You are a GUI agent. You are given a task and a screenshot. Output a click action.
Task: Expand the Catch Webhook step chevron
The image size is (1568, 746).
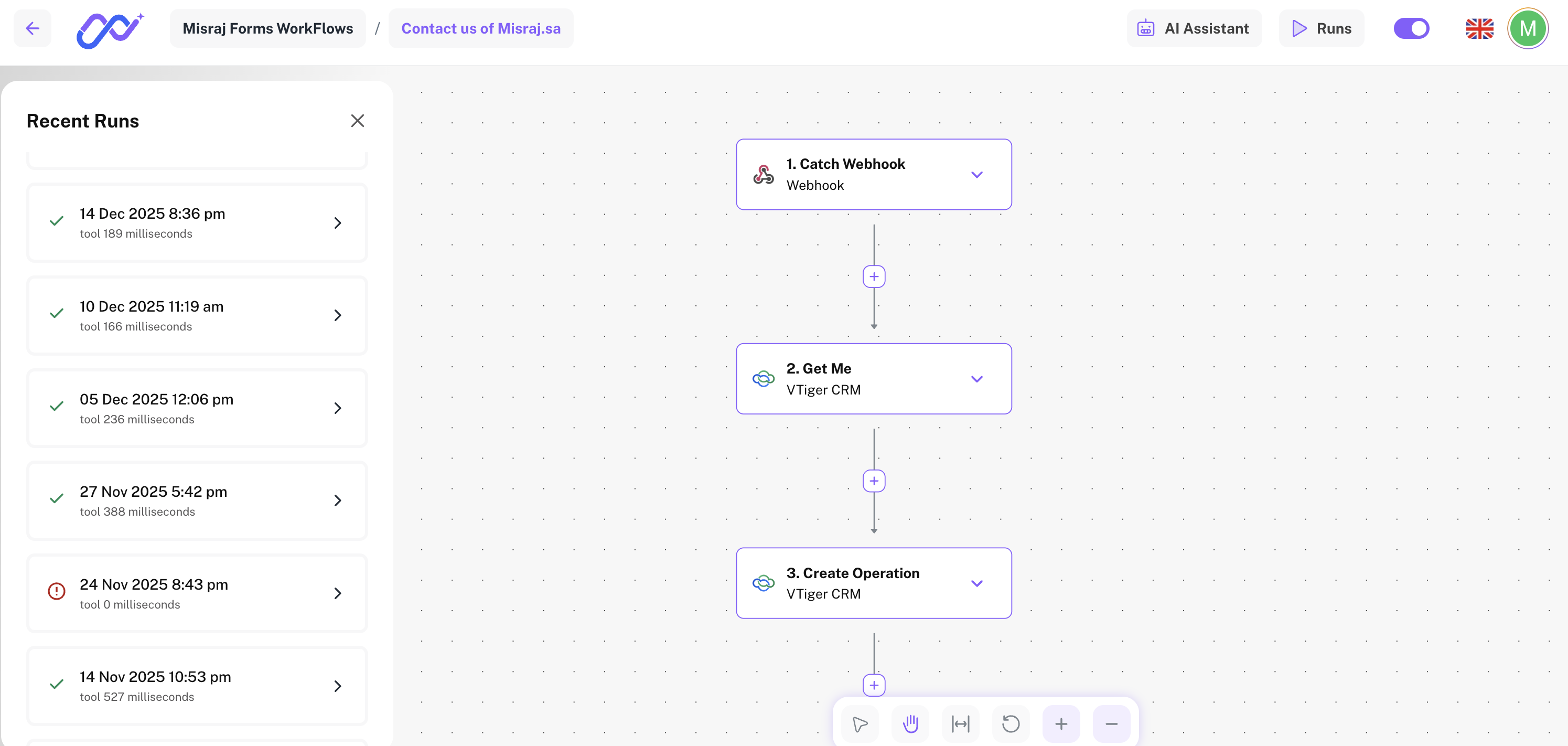pos(977,175)
